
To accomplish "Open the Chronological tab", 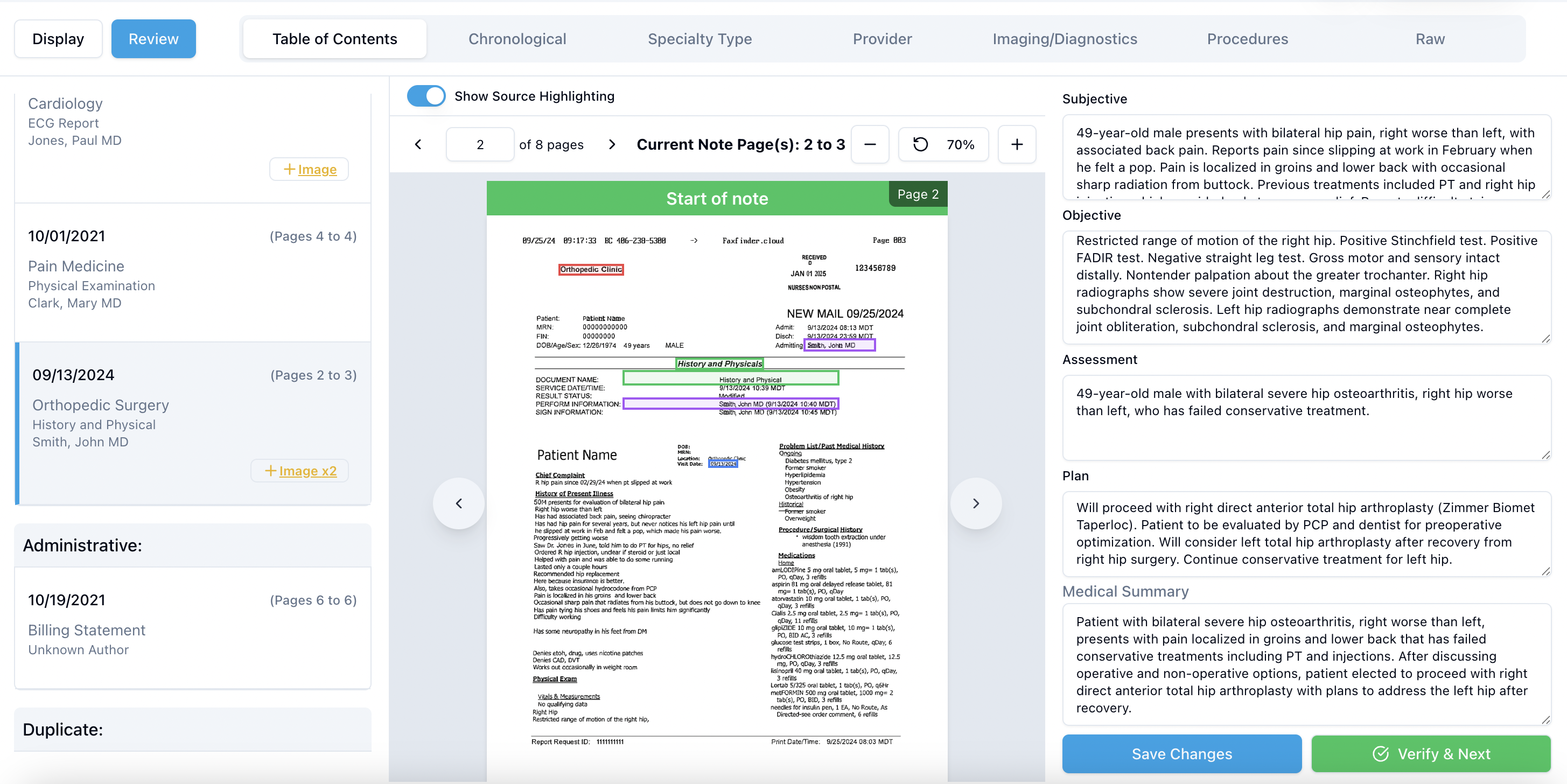I will 517,39.
